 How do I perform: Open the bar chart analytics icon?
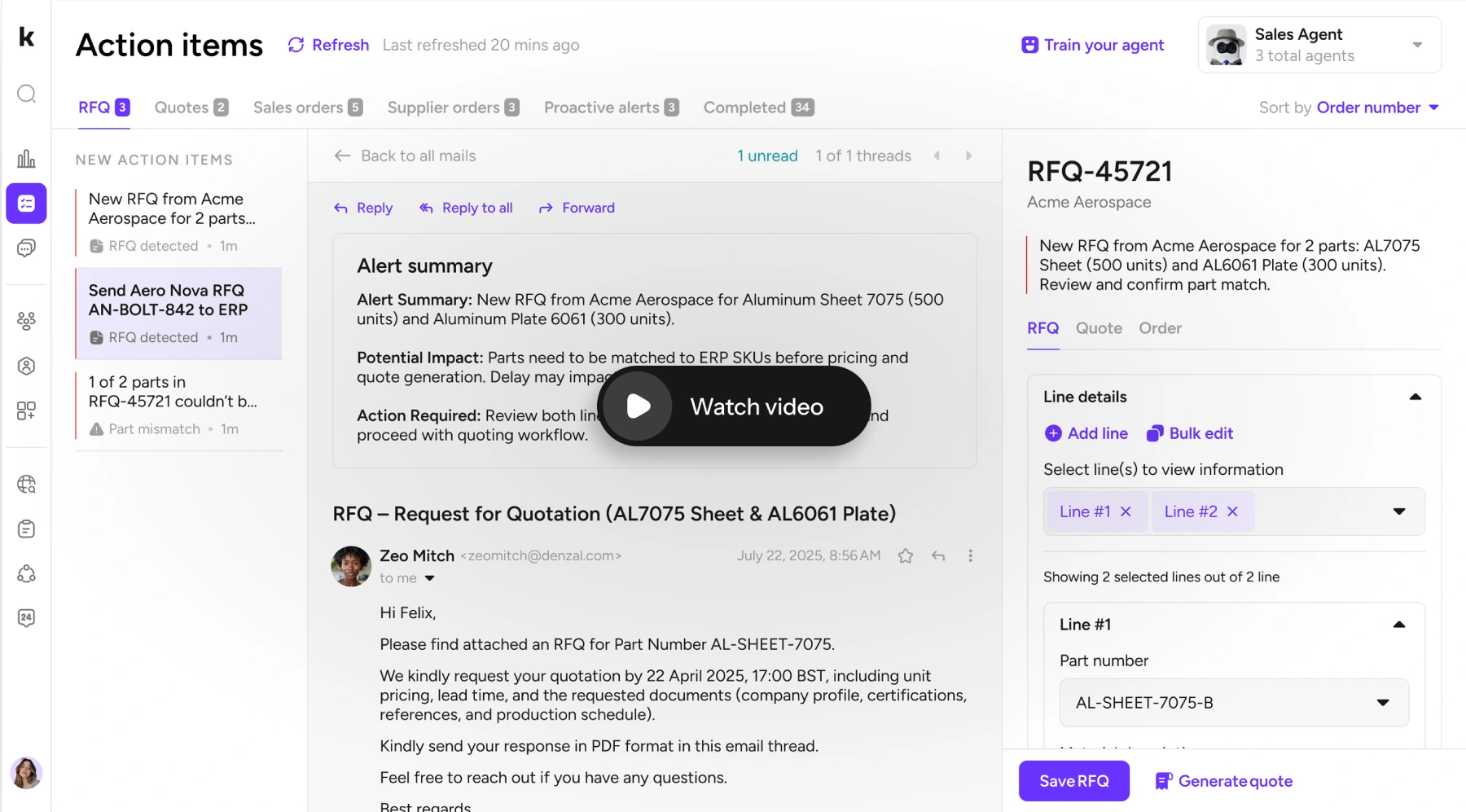[26, 159]
